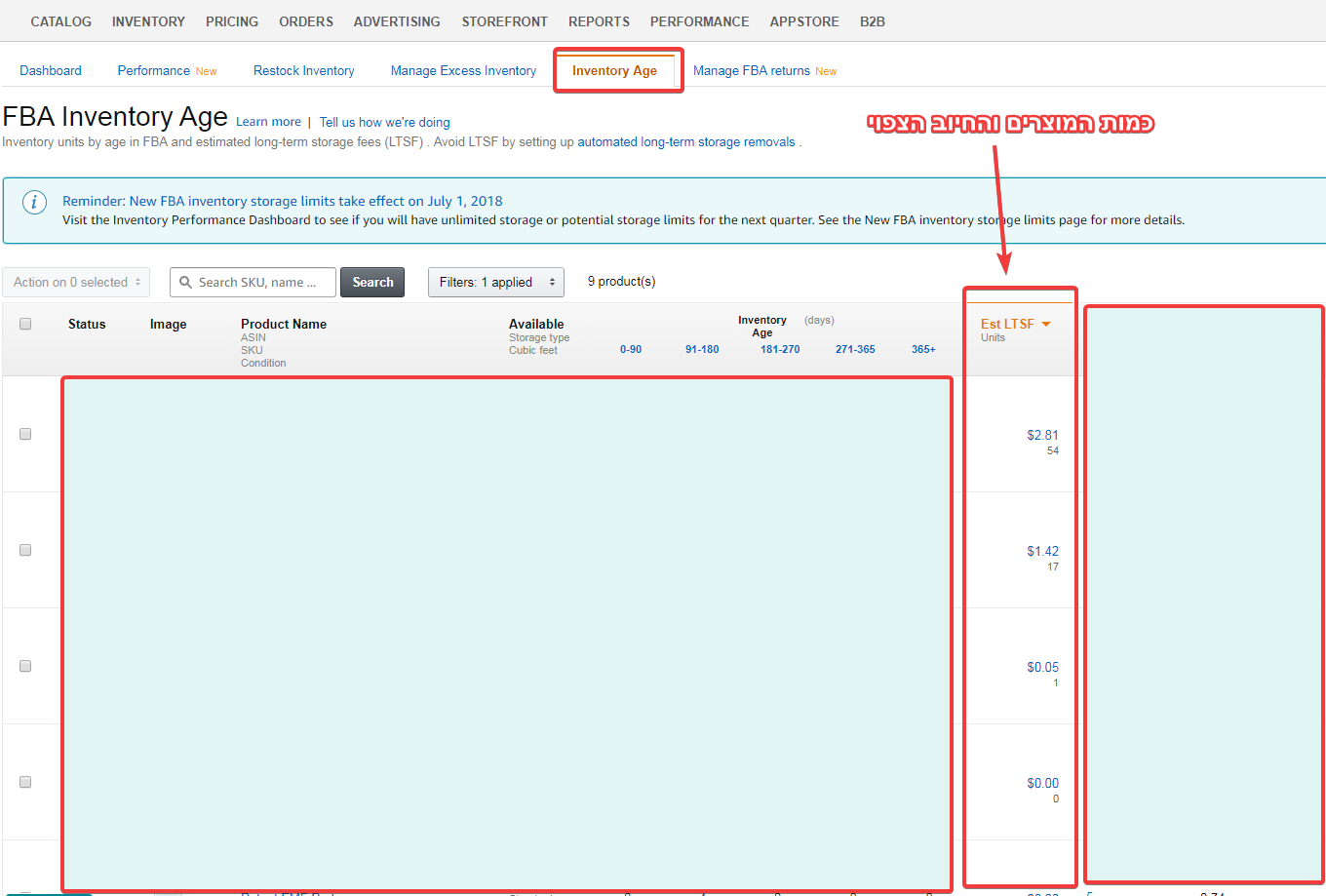1326x896 pixels.
Task: Switch to the Restock Inventory tab
Action: (303, 71)
